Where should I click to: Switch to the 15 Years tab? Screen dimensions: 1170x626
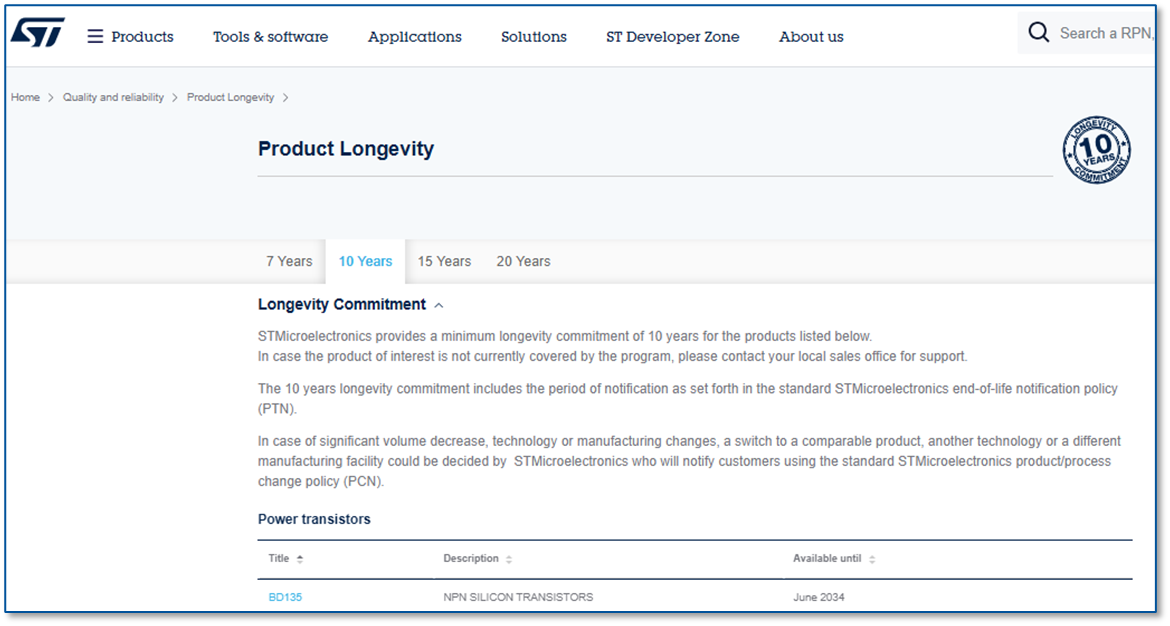(x=444, y=261)
